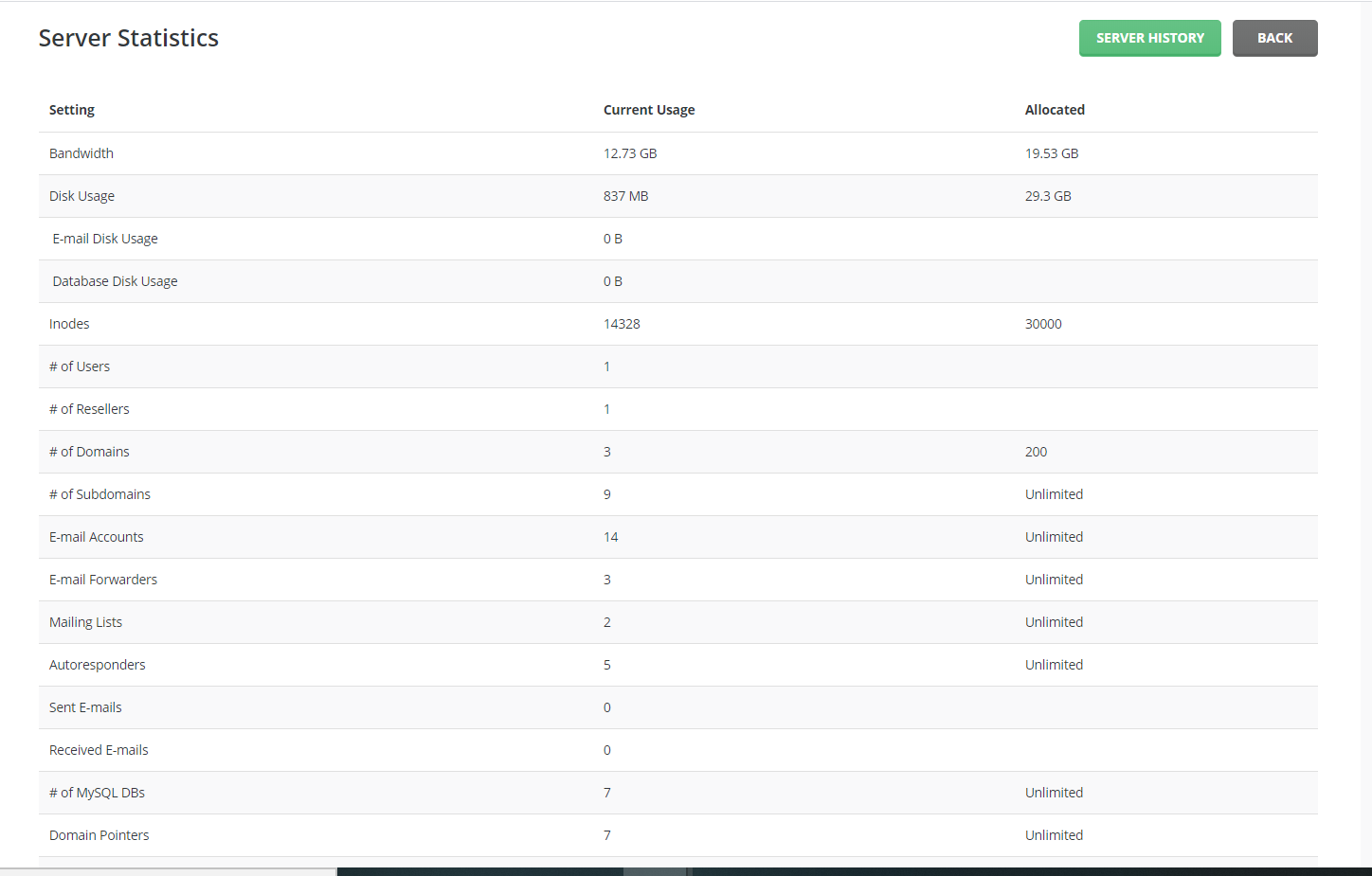Image resolution: width=1372 pixels, height=876 pixels.
Task: Select Unlimited in the Domain Pointers row
Action: click(1054, 835)
